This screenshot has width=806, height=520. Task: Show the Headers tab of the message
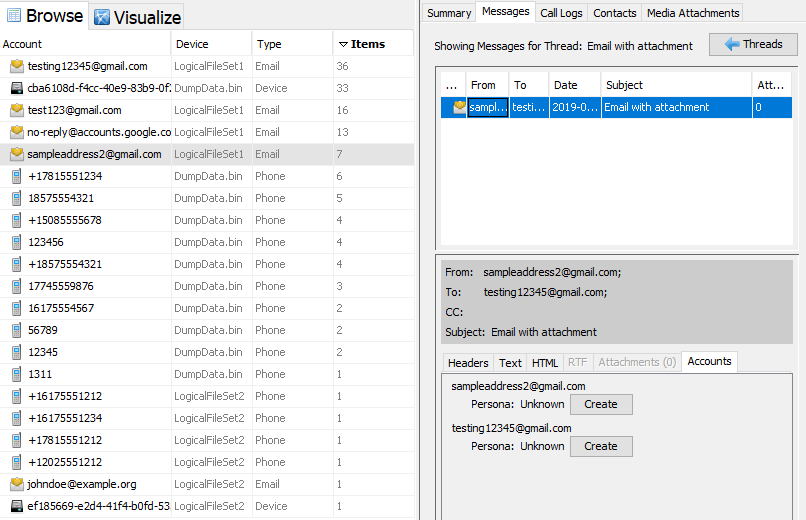point(468,363)
